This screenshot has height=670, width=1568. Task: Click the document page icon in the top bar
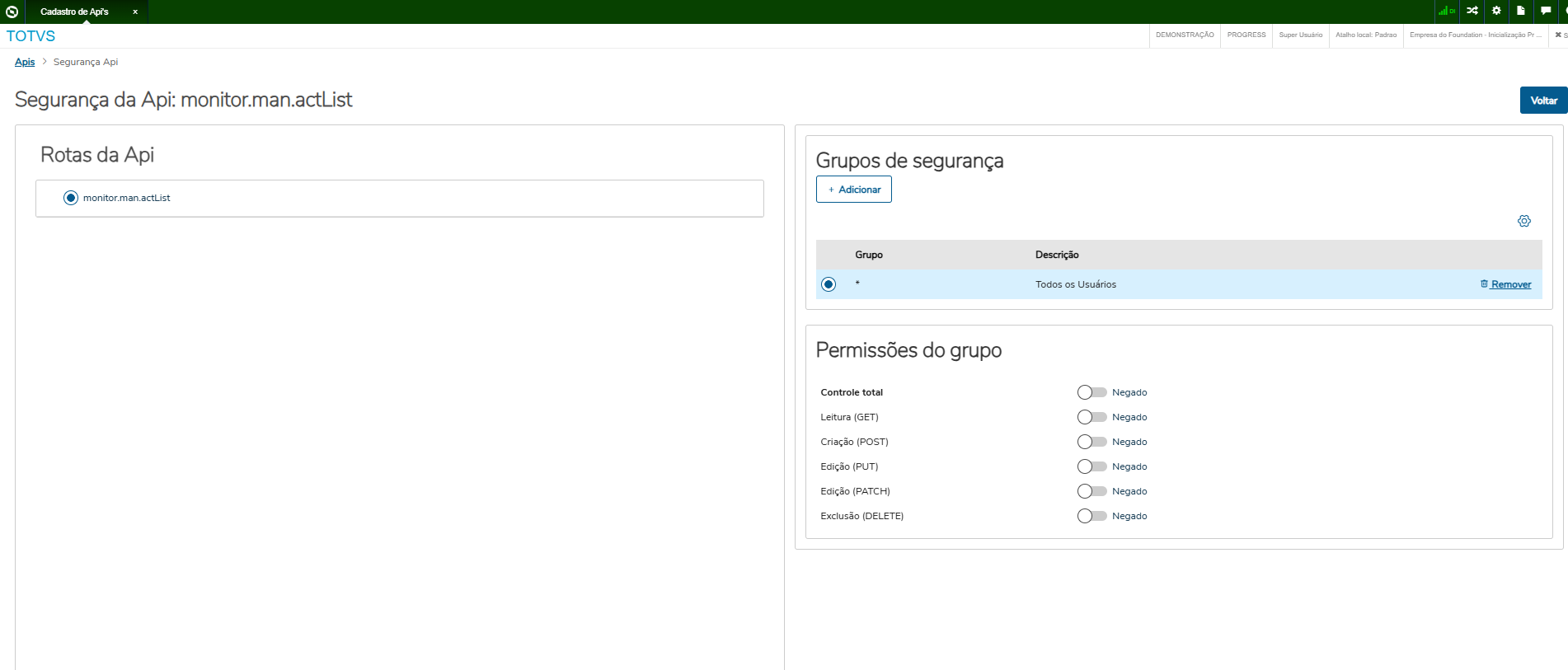pos(1521,11)
